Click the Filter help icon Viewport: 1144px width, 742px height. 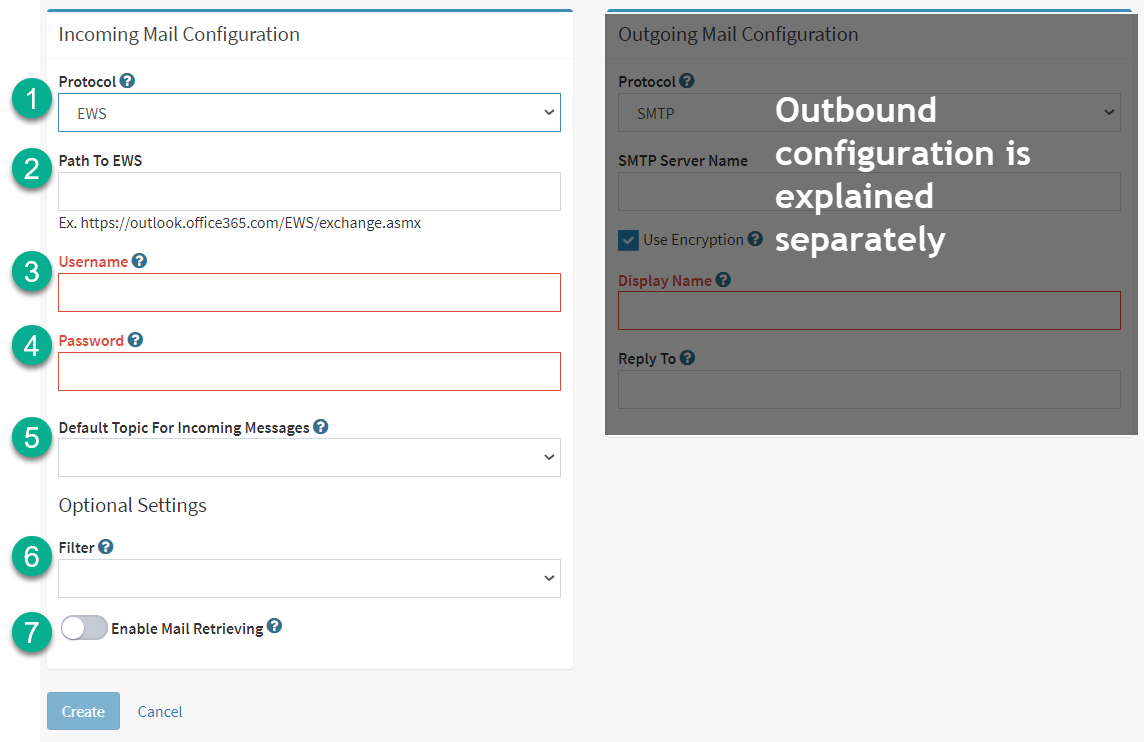[106, 546]
